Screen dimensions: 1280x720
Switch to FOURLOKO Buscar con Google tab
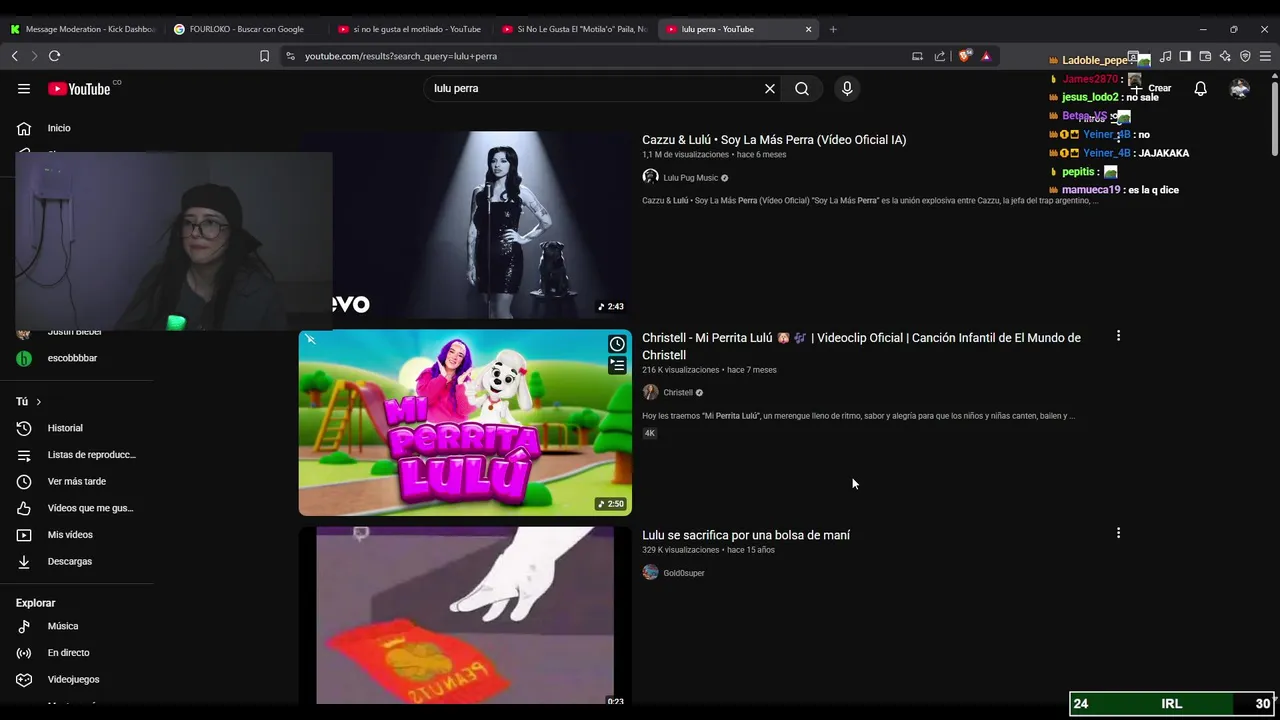(246, 29)
